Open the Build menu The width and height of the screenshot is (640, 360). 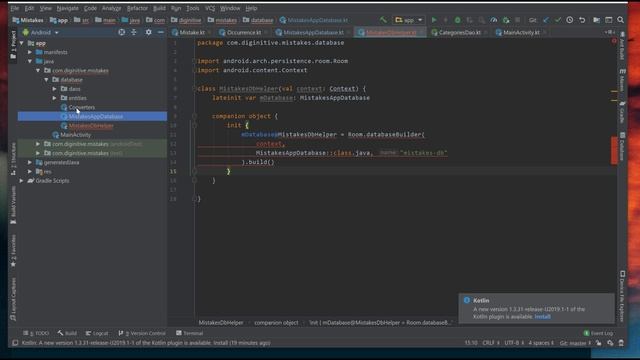pos(159,8)
